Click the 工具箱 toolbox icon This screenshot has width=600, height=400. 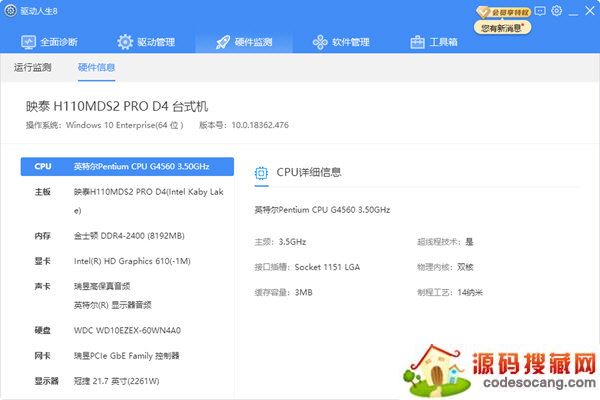(x=417, y=42)
